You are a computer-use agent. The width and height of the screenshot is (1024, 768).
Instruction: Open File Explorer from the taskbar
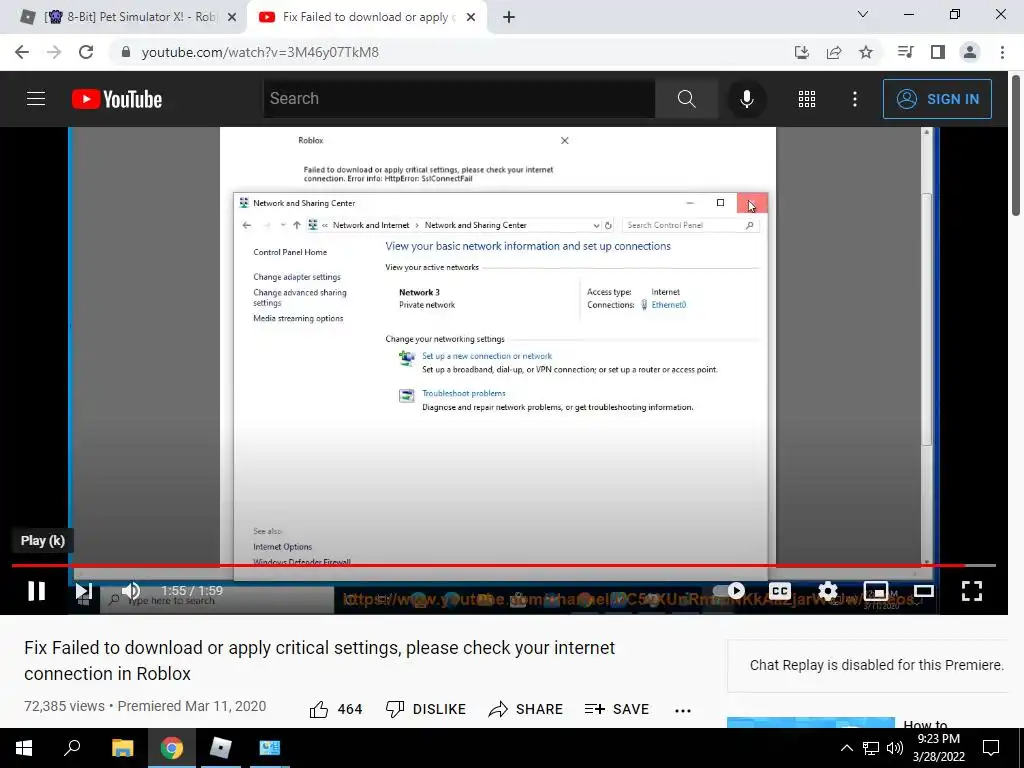tap(122, 748)
